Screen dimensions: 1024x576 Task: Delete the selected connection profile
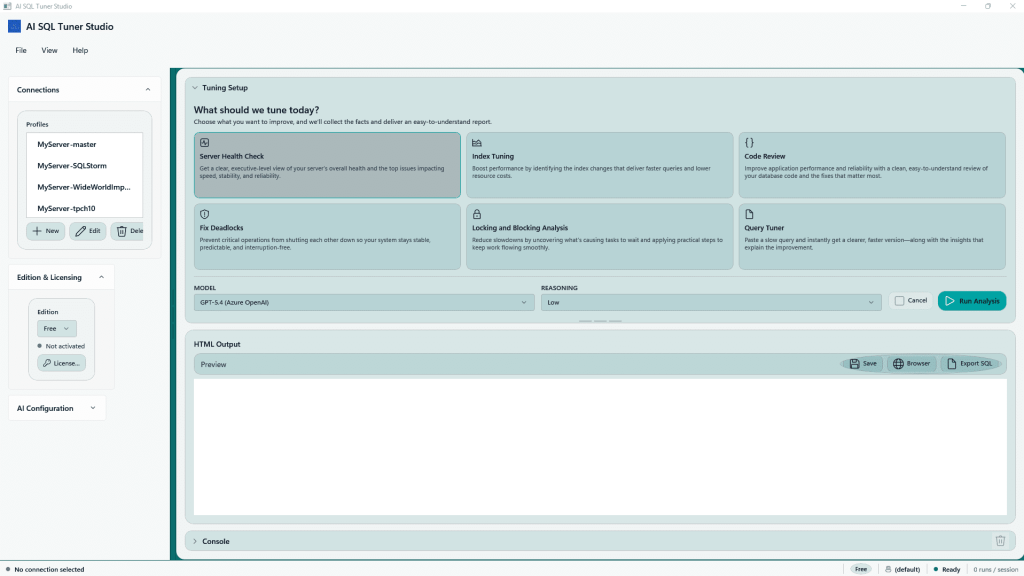(x=128, y=231)
